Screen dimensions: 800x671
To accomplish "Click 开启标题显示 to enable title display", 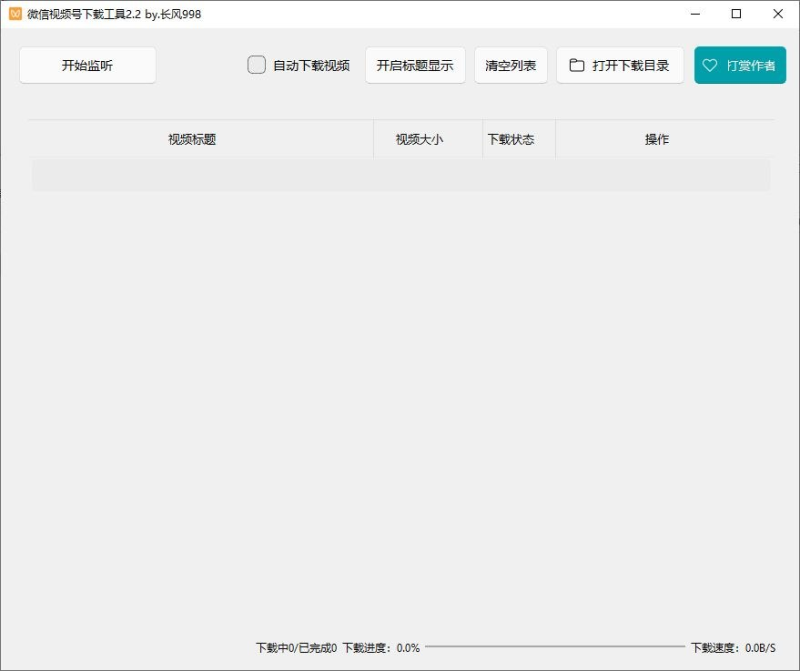I will (415, 65).
